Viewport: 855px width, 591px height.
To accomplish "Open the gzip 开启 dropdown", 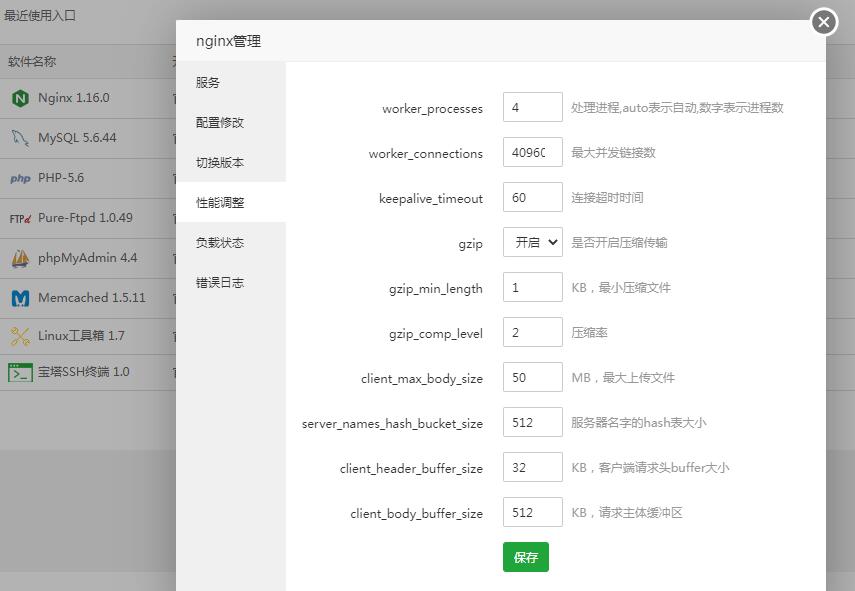I will tap(533, 242).
